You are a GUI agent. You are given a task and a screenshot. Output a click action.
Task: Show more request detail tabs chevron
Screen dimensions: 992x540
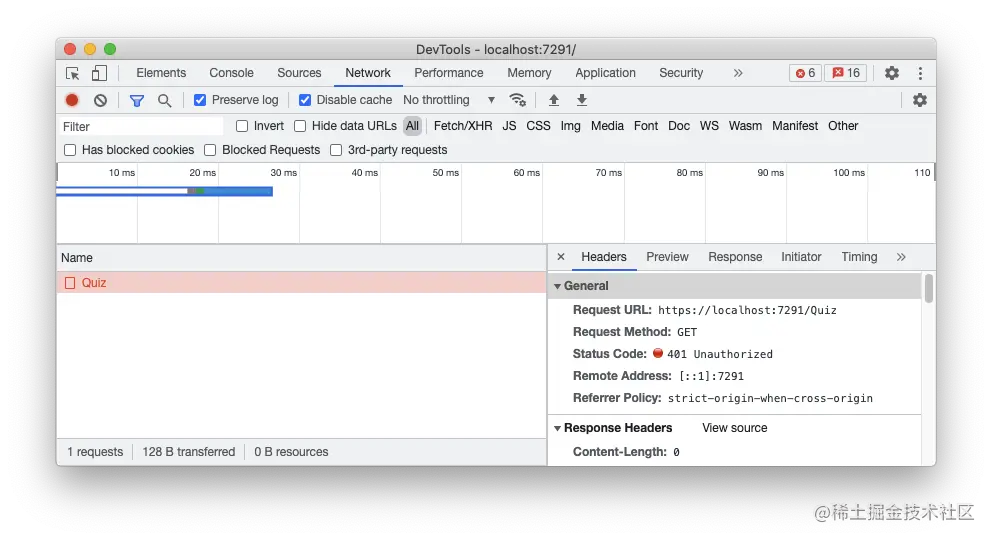[901, 257]
